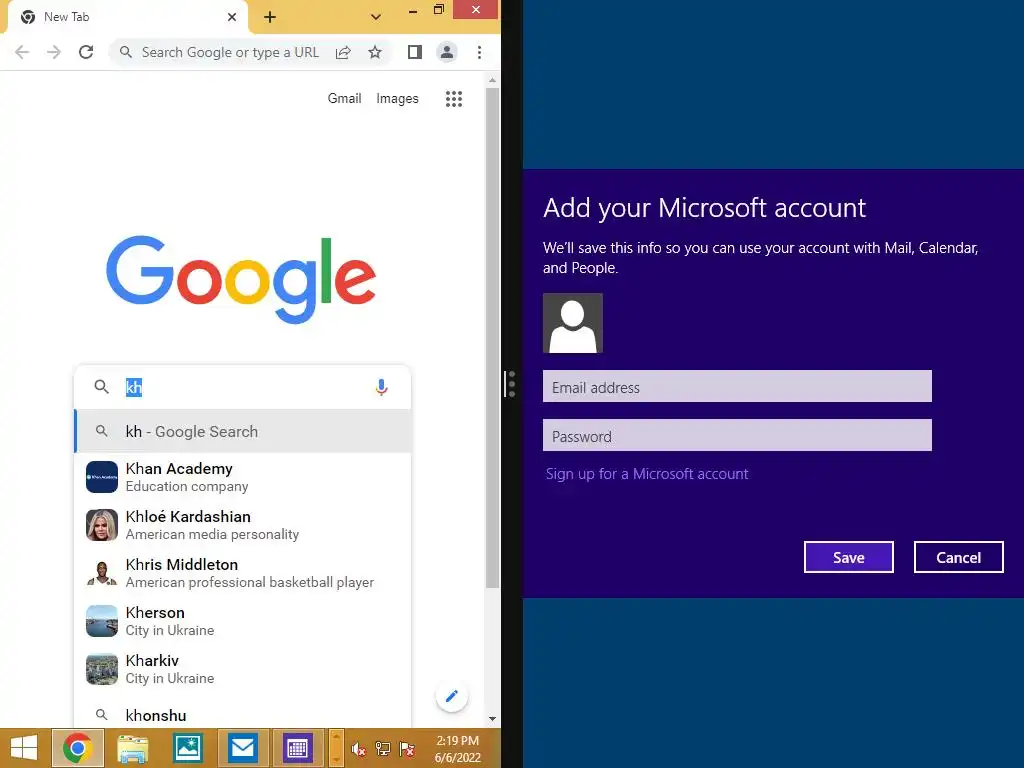Open Chrome's tab search chevron

[x=376, y=17]
